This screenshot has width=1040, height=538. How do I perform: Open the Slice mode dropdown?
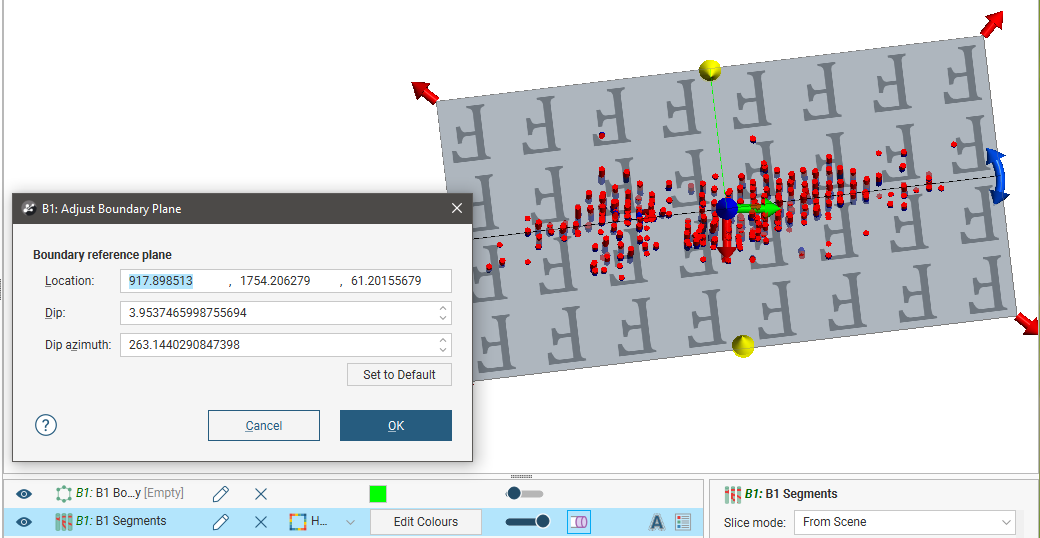(x=904, y=522)
